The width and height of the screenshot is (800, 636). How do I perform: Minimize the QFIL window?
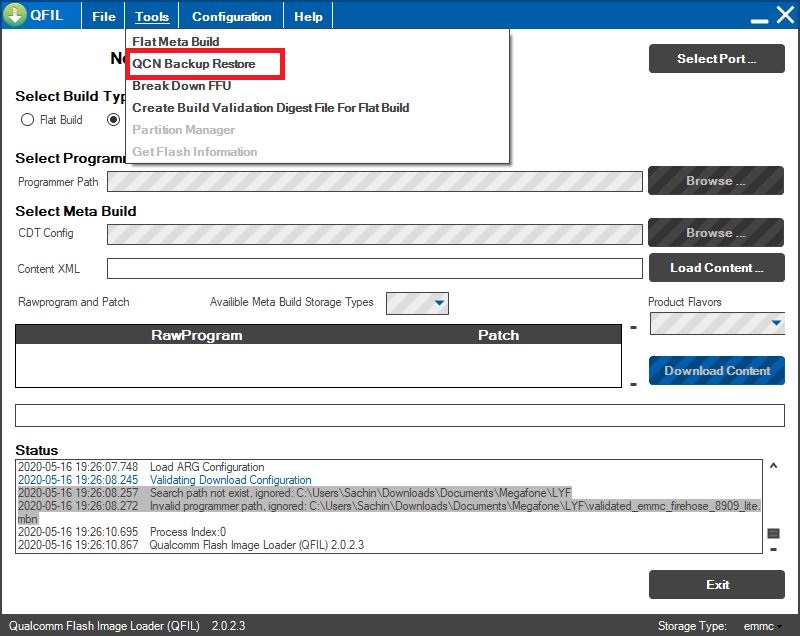[x=759, y=20]
